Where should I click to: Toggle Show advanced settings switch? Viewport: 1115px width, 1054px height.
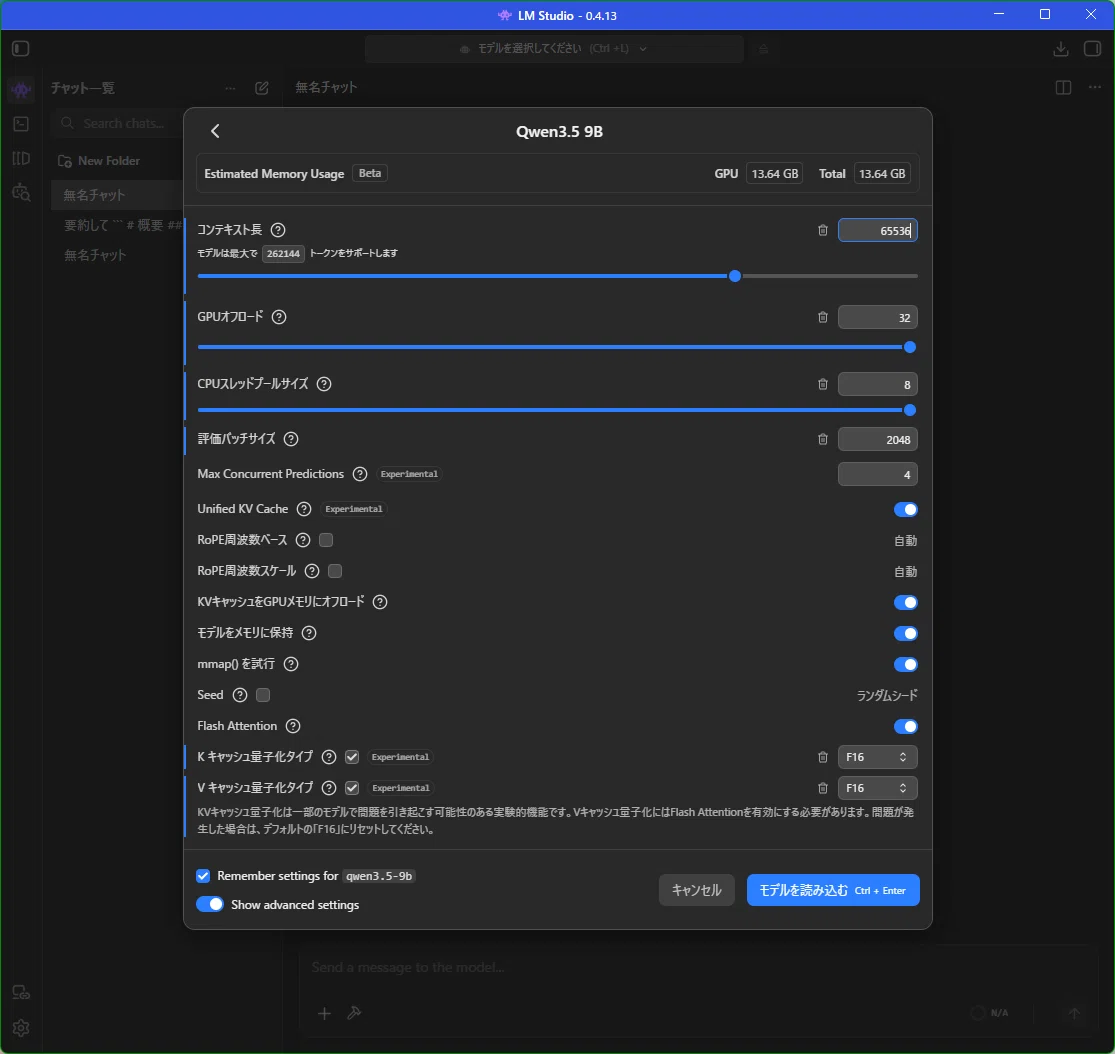coord(210,904)
